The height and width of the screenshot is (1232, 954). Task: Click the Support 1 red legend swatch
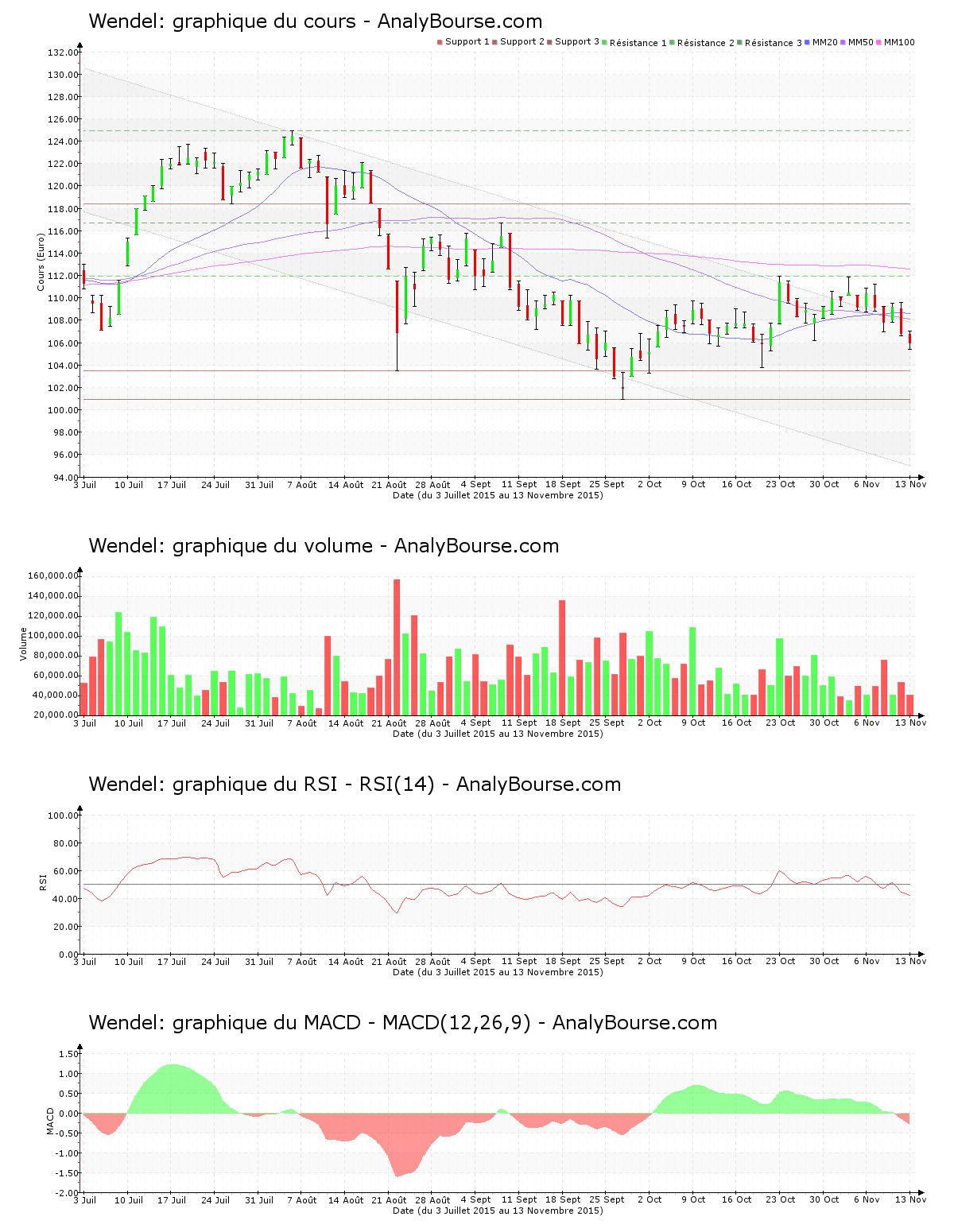440,42
